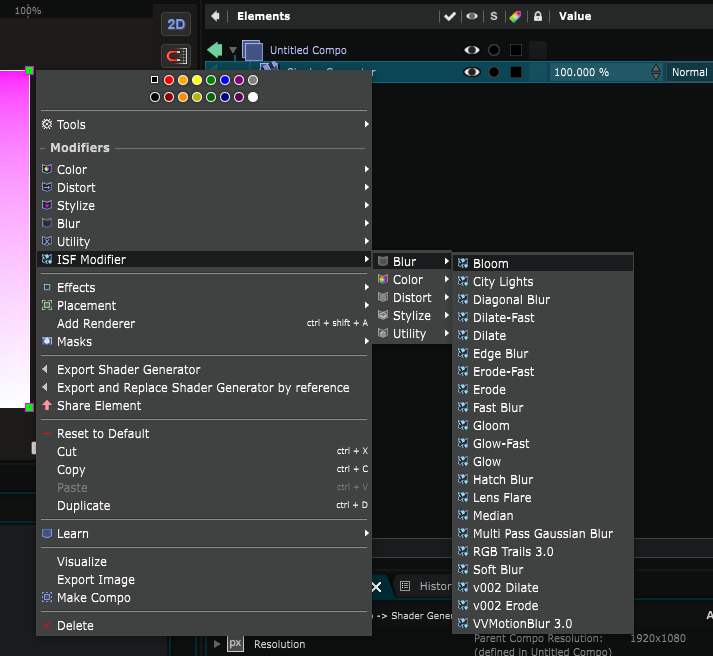Toggle the red magnet snap icon
The height and width of the screenshot is (656, 713).
coord(176,56)
